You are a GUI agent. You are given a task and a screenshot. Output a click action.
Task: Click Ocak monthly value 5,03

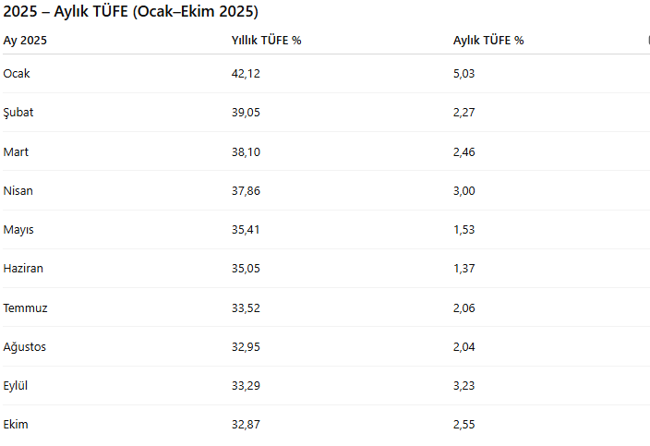[466, 74]
